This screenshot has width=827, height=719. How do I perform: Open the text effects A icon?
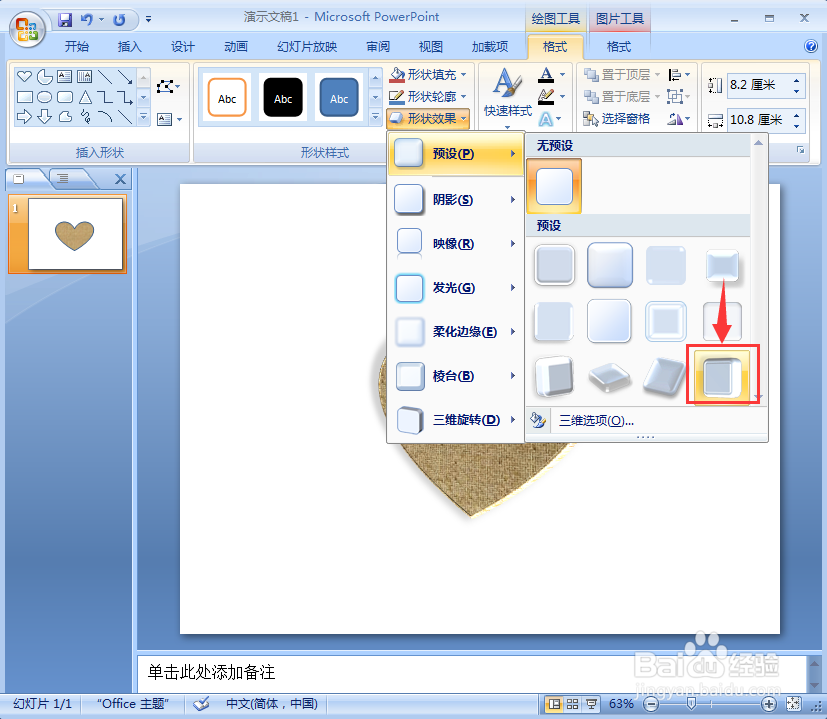546,119
